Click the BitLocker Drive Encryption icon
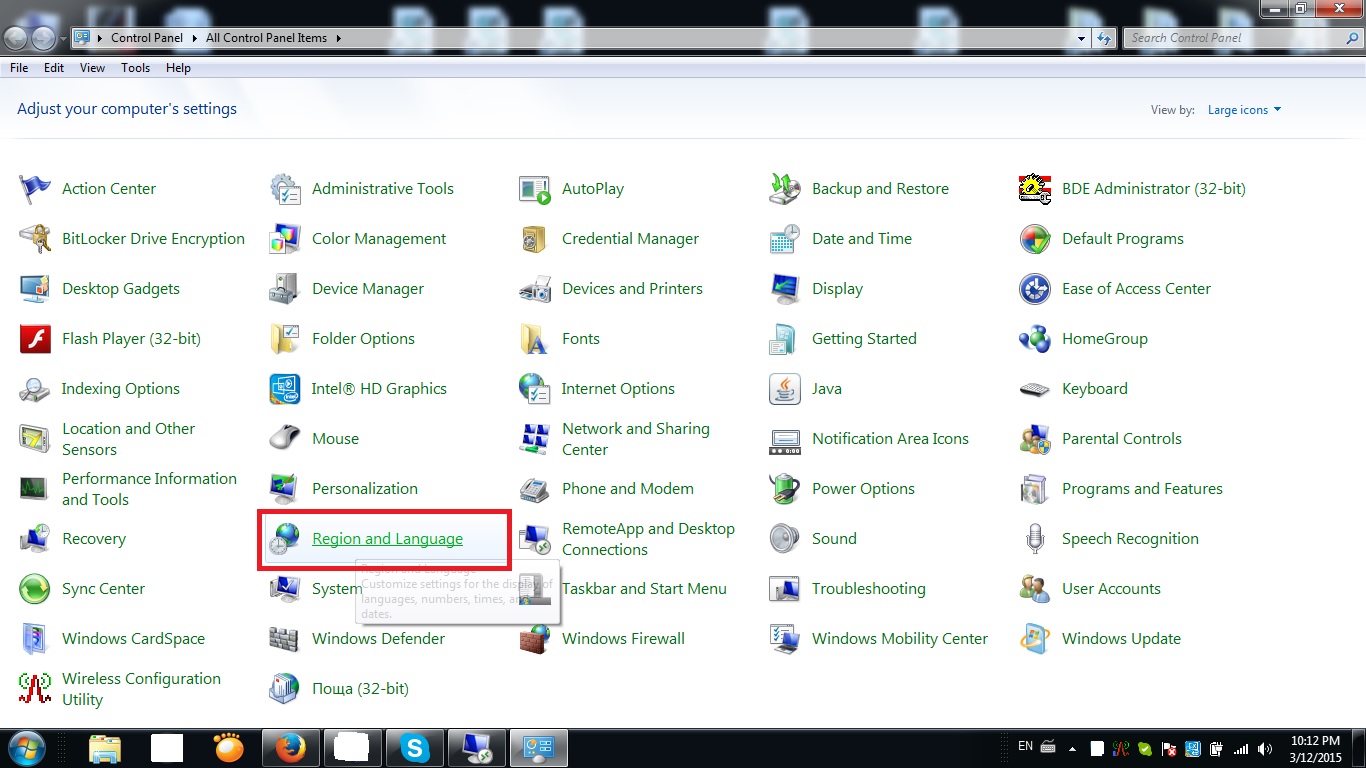Screen dimensions: 1366x768 click(35, 238)
